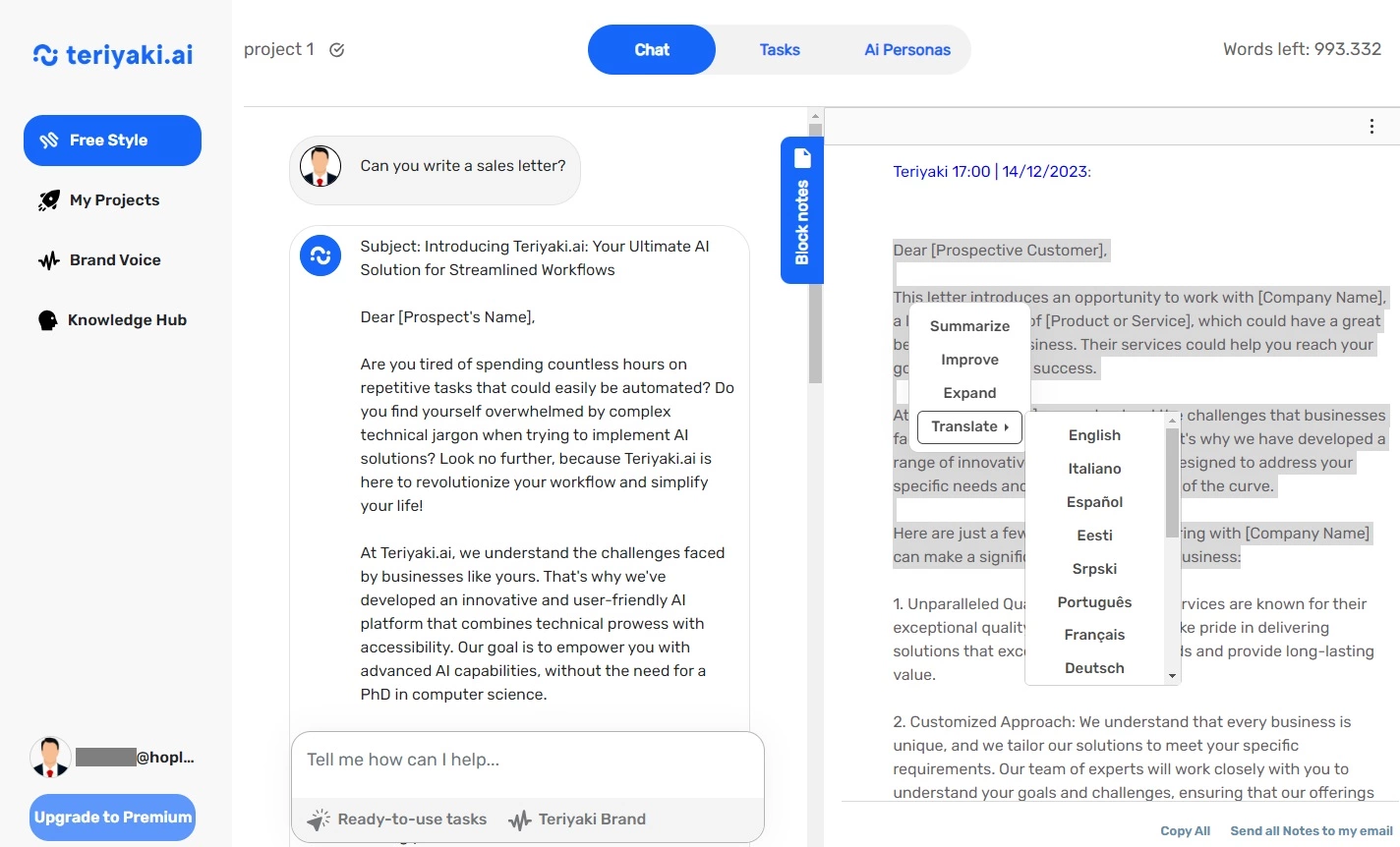Screen dimensions: 1400x847
Task: Open the Translate submenu
Action: pos(969,427)
